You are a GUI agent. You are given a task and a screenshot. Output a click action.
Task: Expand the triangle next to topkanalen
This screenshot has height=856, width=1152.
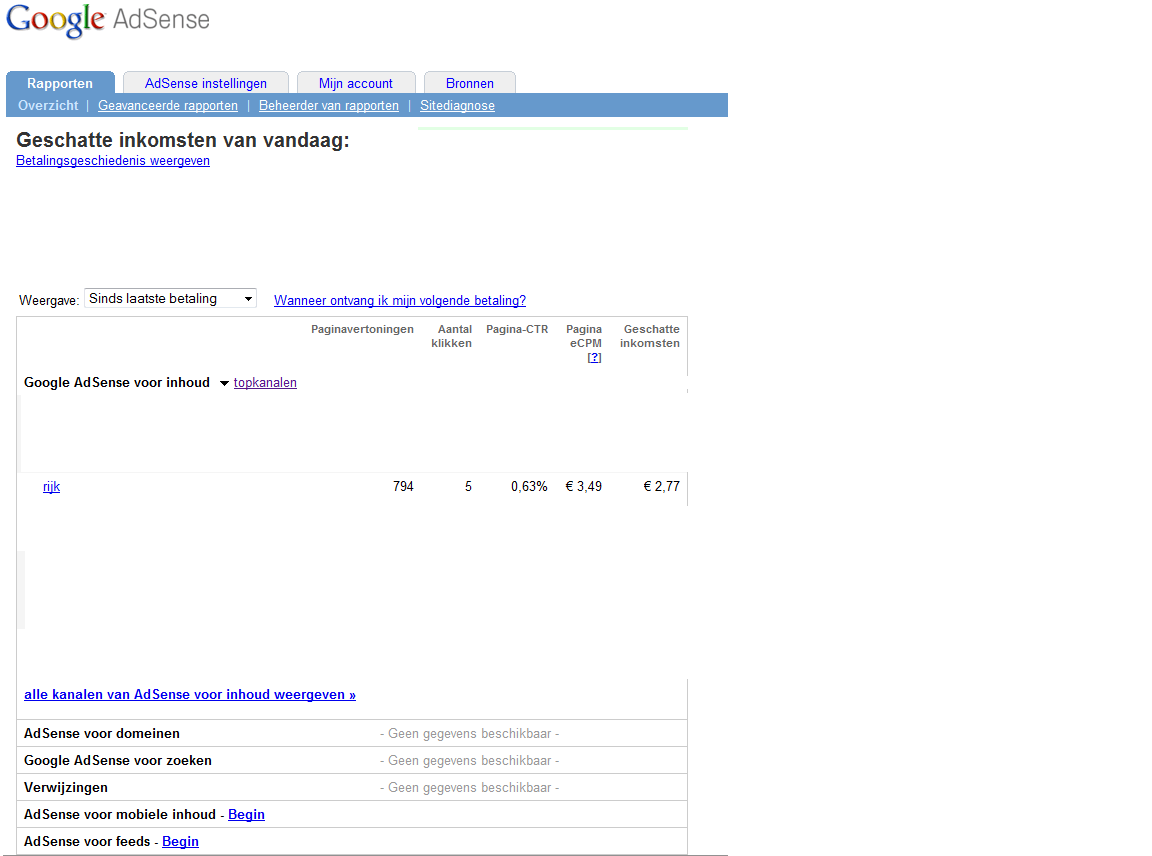225,383
